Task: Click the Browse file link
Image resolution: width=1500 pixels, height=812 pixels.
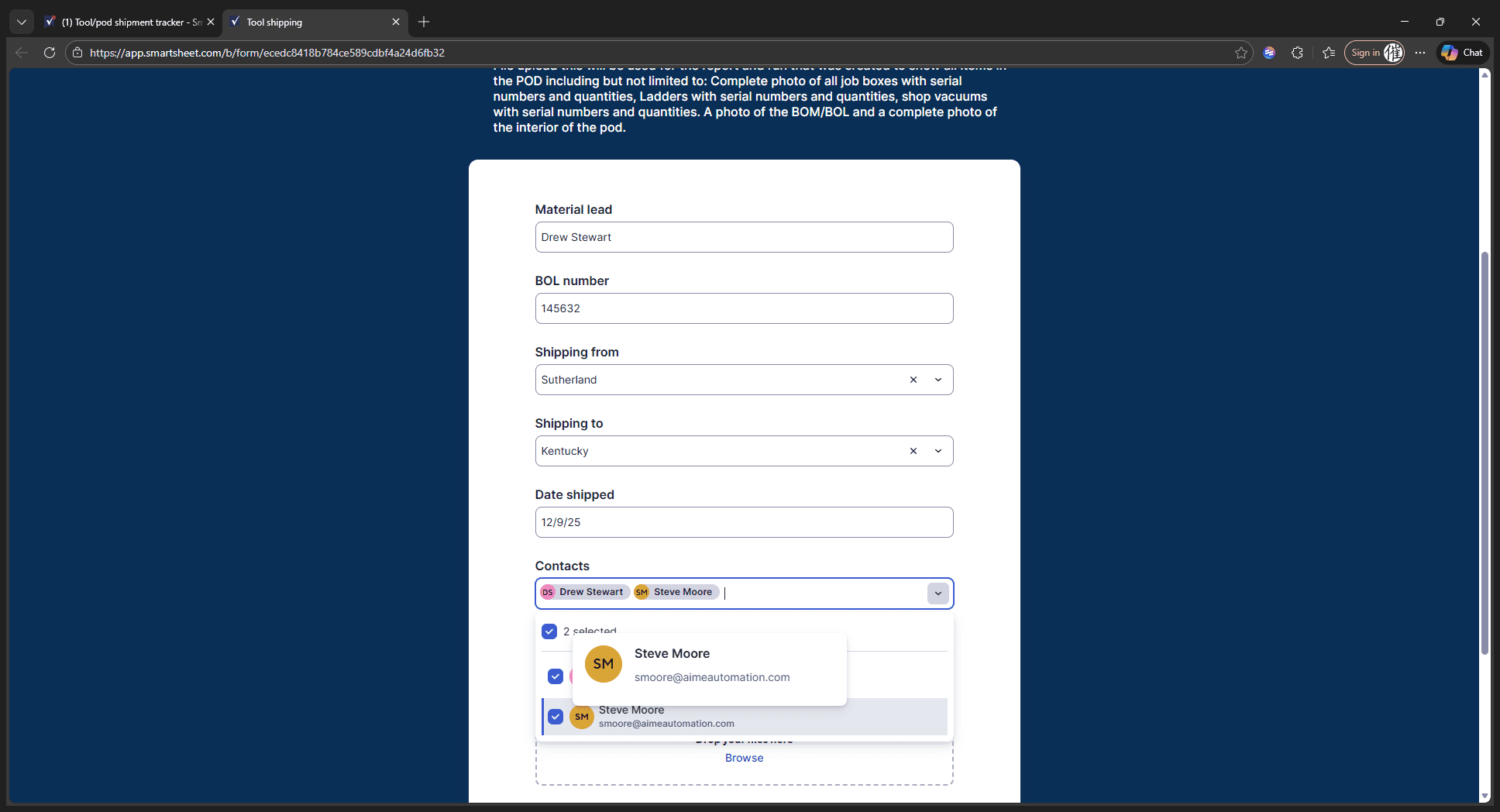Action: [745, 758]
